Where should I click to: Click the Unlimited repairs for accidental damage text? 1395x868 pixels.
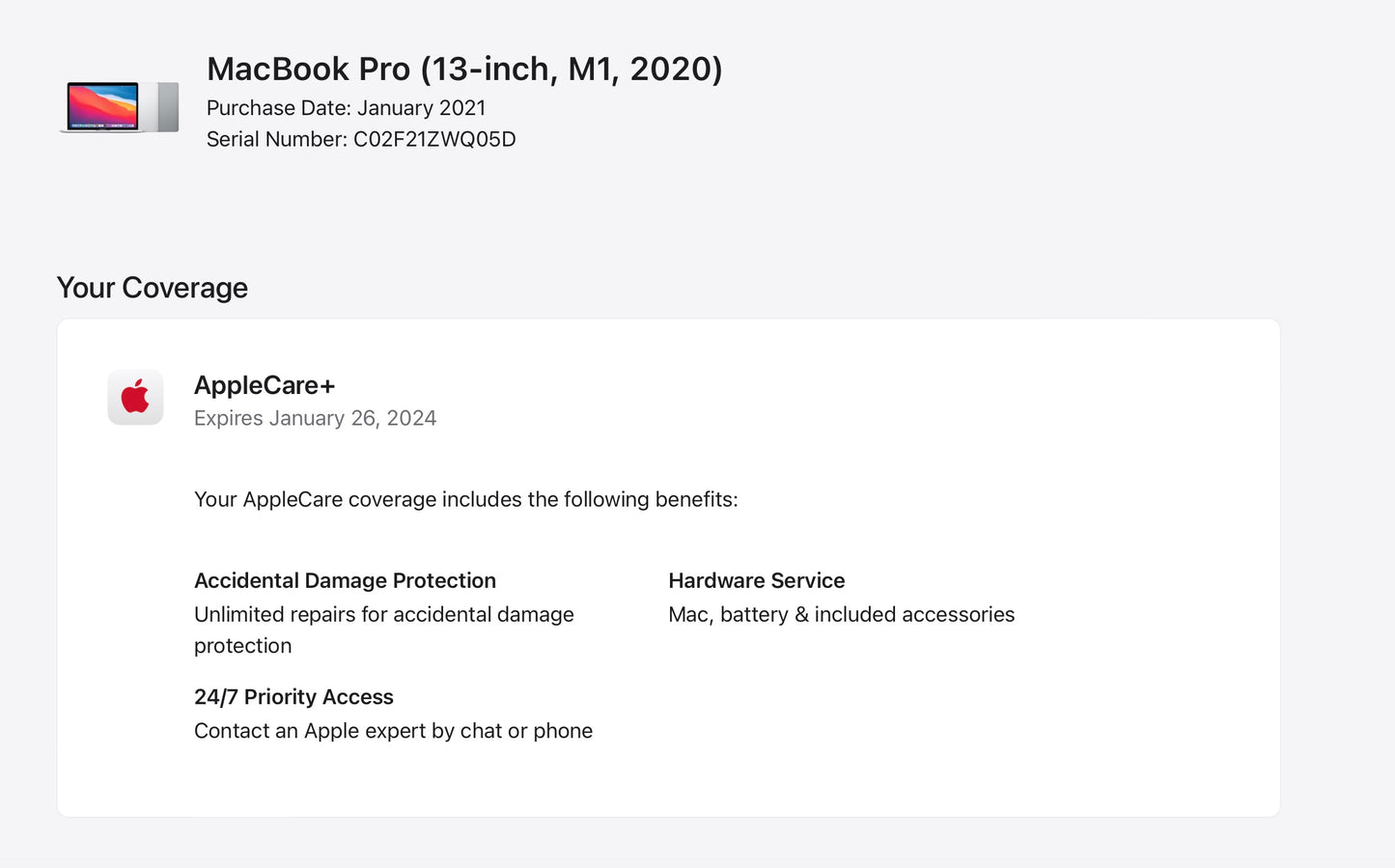[383, 614]
